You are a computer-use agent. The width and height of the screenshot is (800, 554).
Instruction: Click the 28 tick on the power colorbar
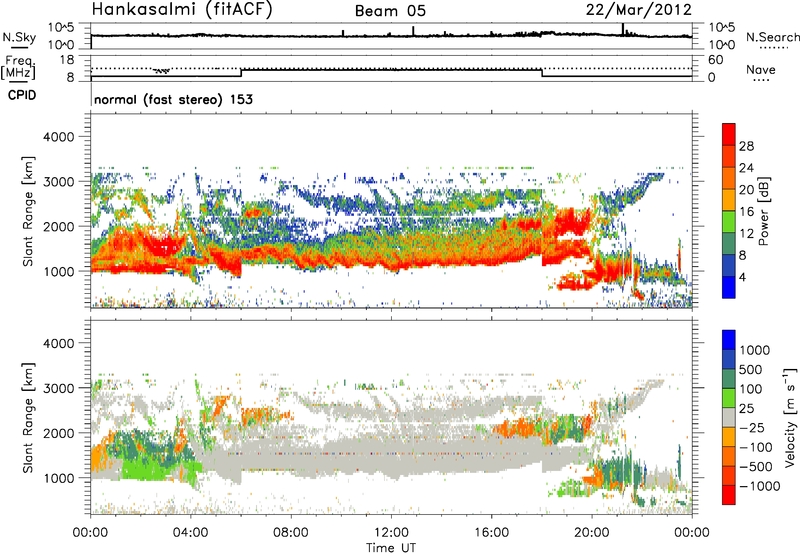pyautogui.click(x=746, y=146)
